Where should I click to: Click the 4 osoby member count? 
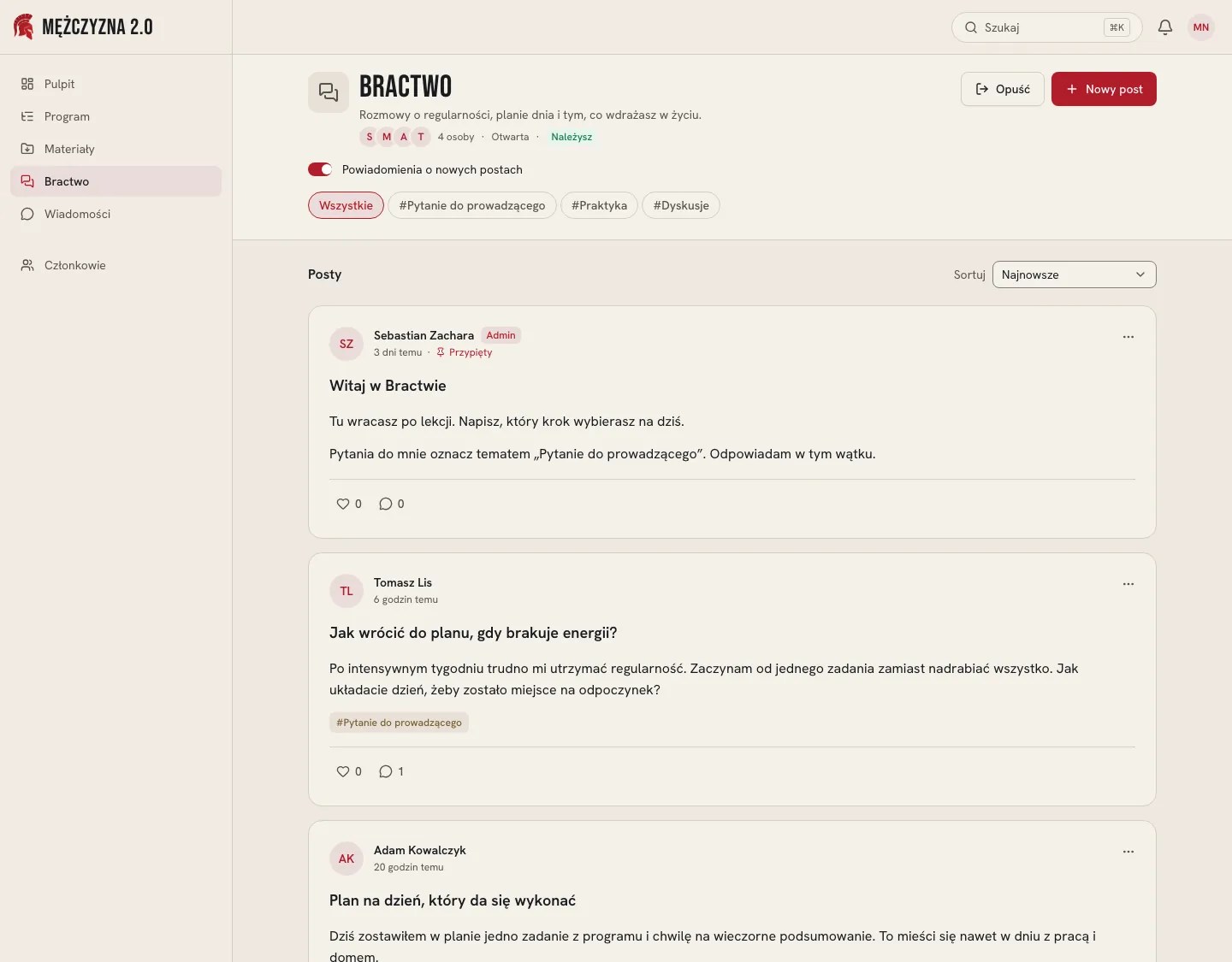[456, 137]
